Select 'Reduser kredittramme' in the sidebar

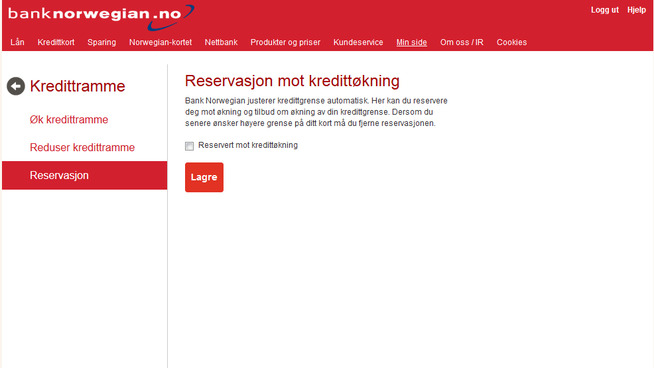82,147
